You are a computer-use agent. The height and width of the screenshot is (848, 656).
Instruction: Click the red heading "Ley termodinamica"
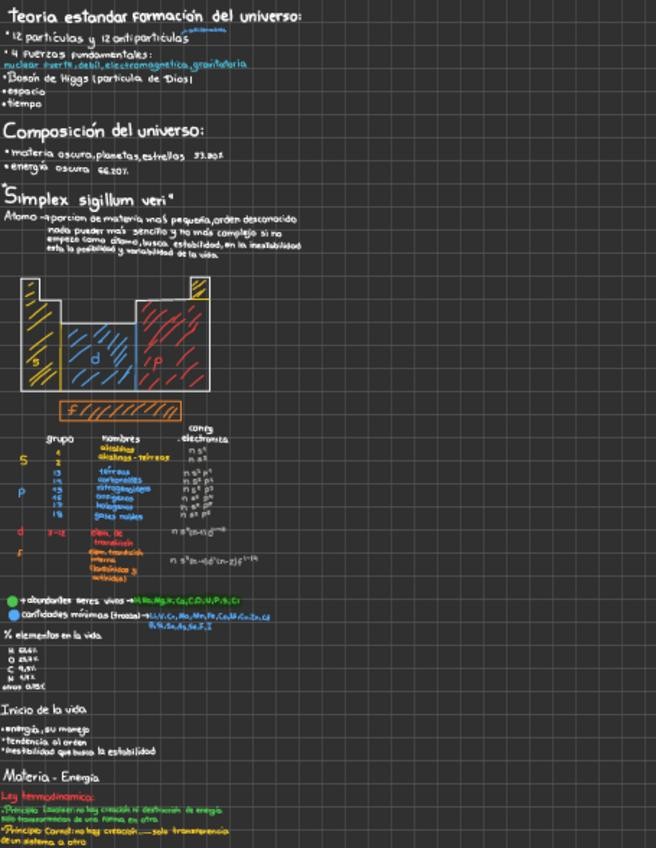click(x=48, y=797)
